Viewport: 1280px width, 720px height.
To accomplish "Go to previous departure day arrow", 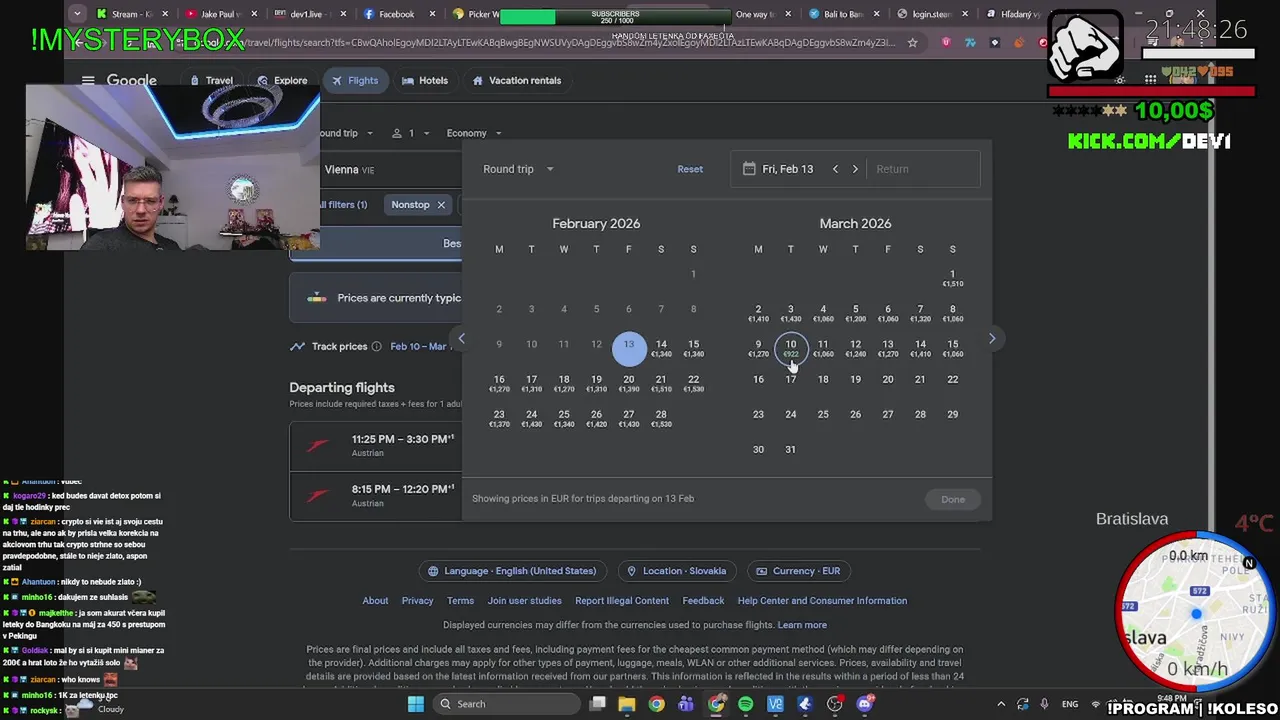I will (x=835, y=169).
